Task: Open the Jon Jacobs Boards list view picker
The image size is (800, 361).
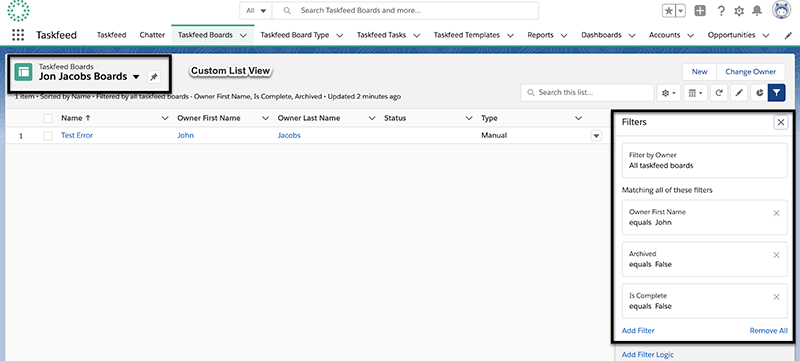Action: (136, 77)
